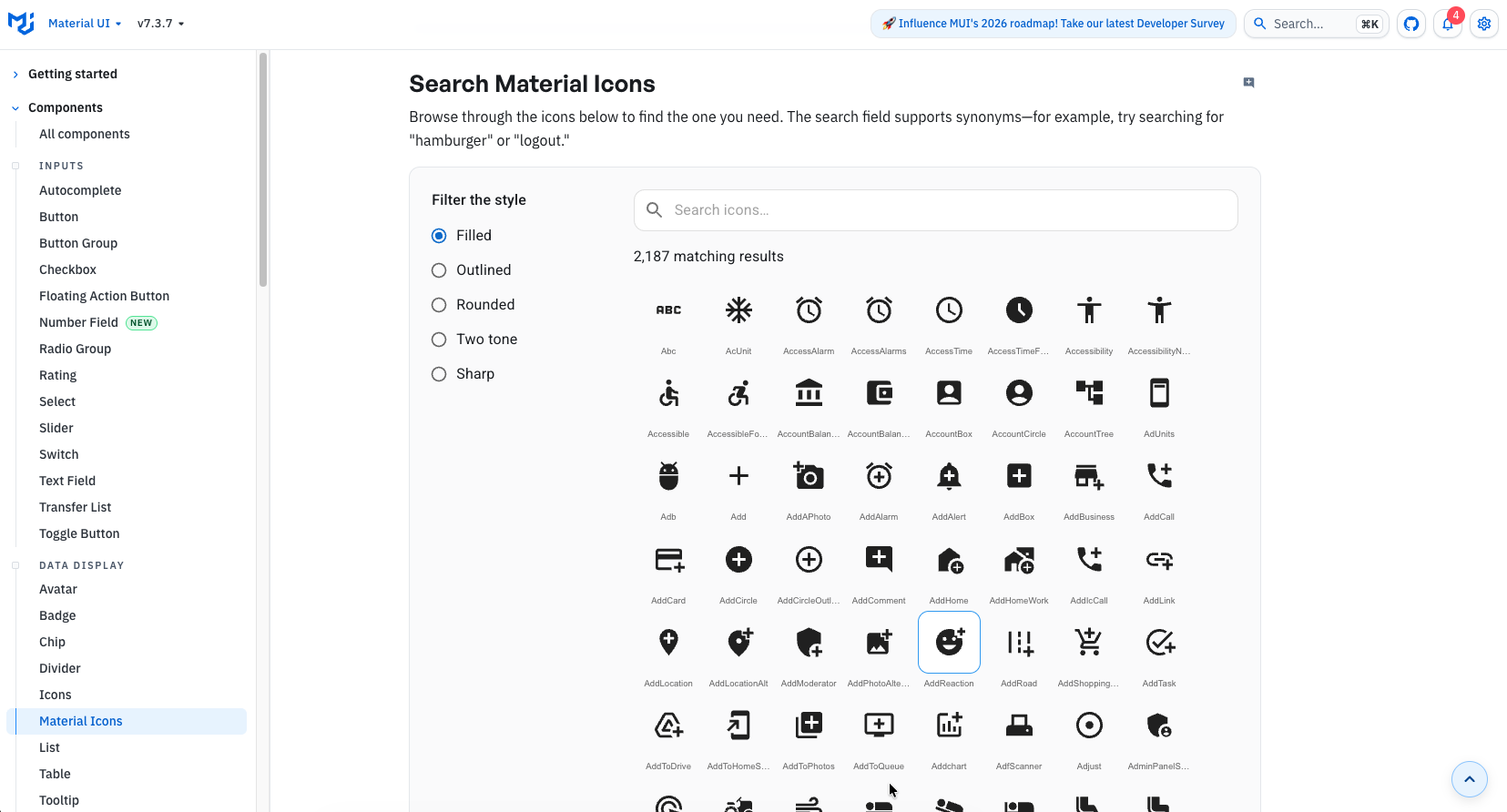Choose the AddHome icon

[949, 560]
